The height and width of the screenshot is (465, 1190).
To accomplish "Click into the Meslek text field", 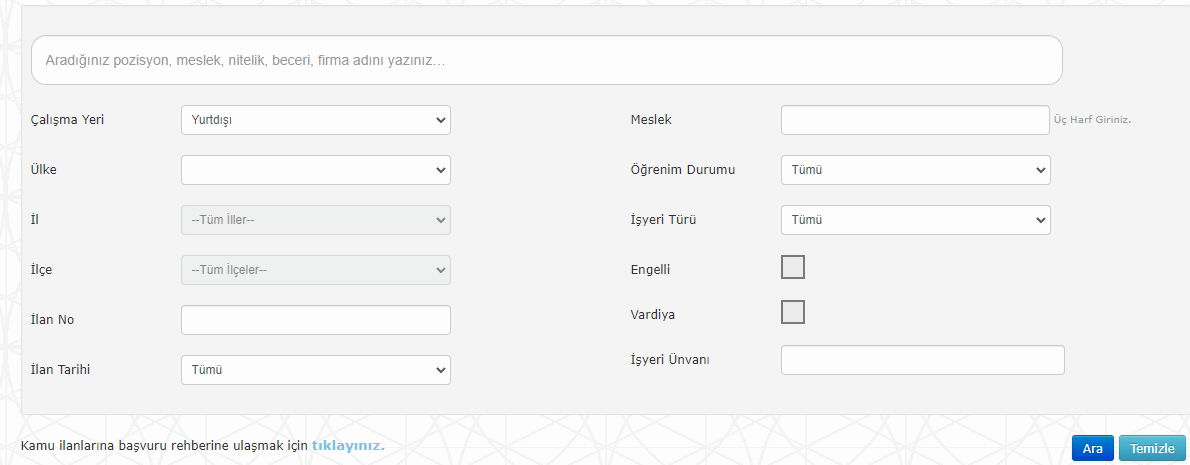I will point(915,120).
